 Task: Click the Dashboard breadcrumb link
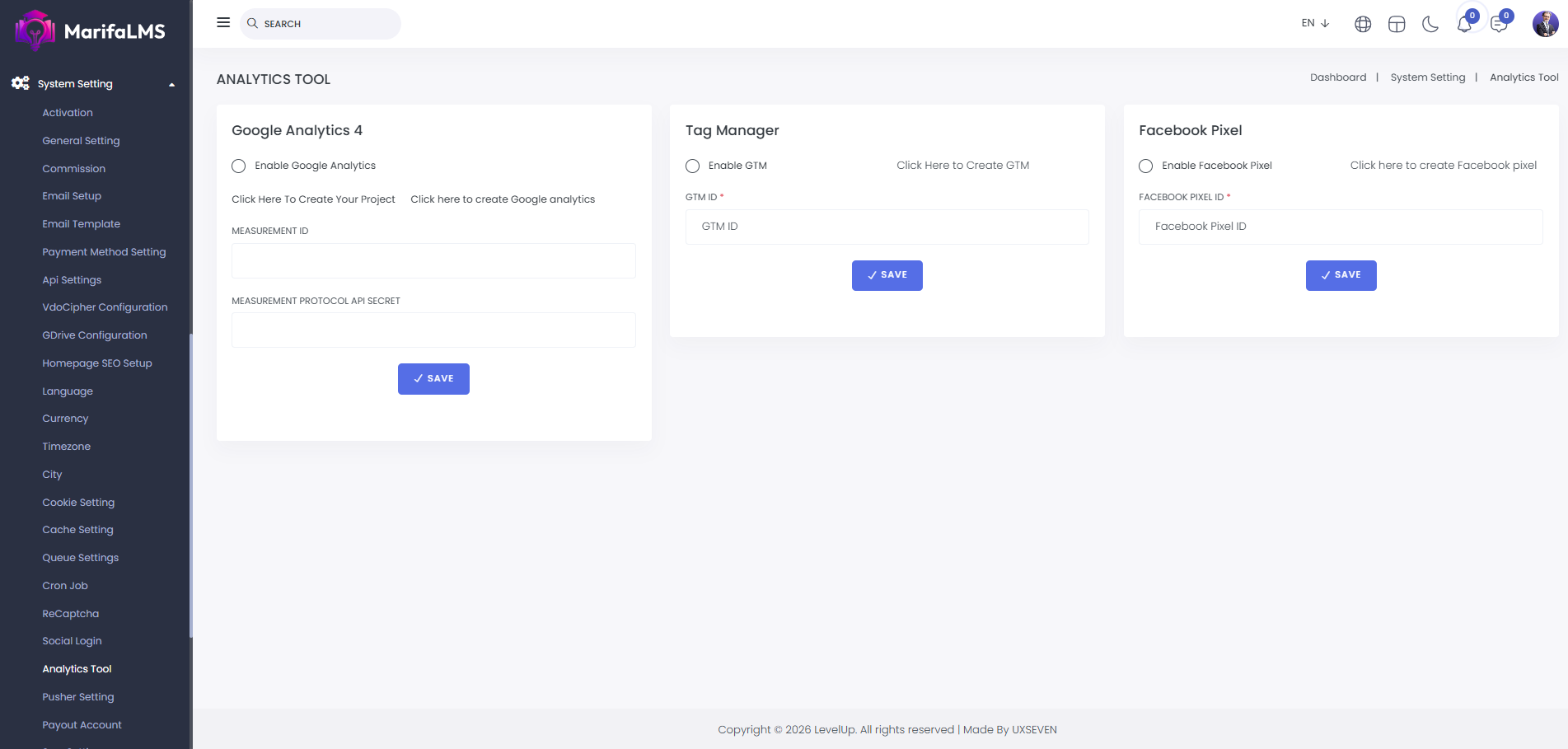tap(1338, 77)
